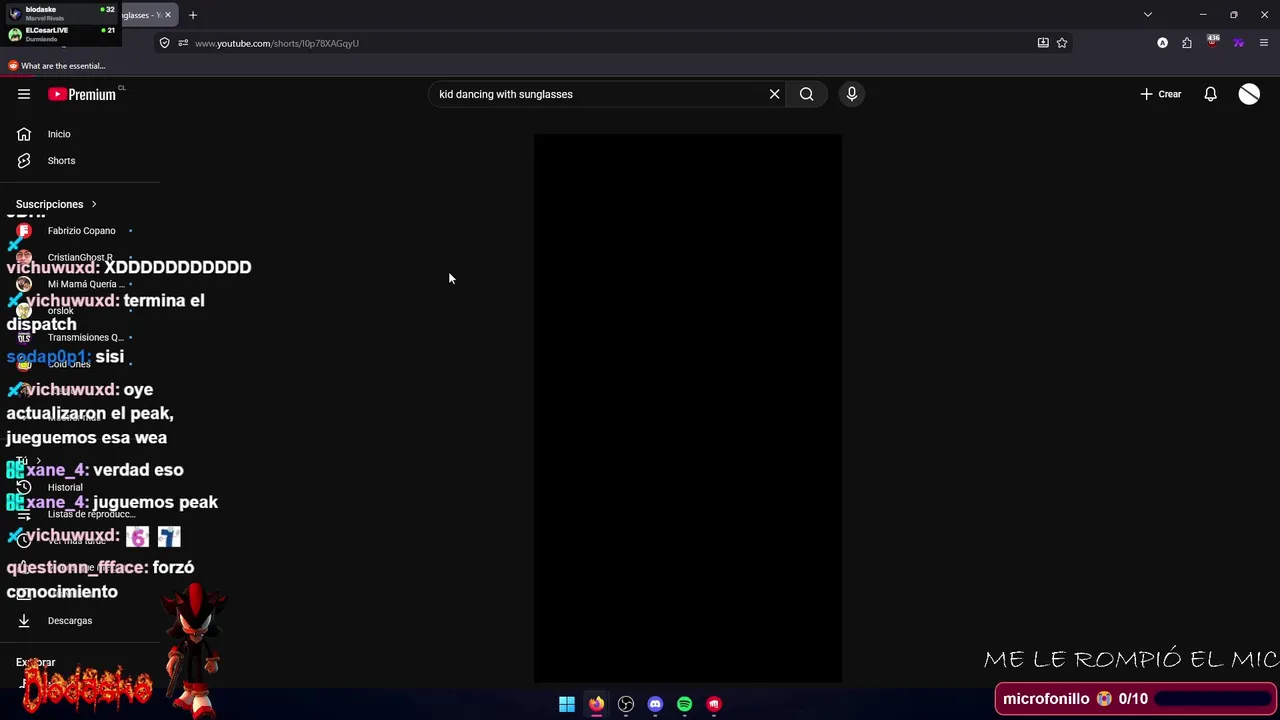List all tabs with dropdown arrow
This screenshot has width=1280, height=720.
(x=1148, y=15)
